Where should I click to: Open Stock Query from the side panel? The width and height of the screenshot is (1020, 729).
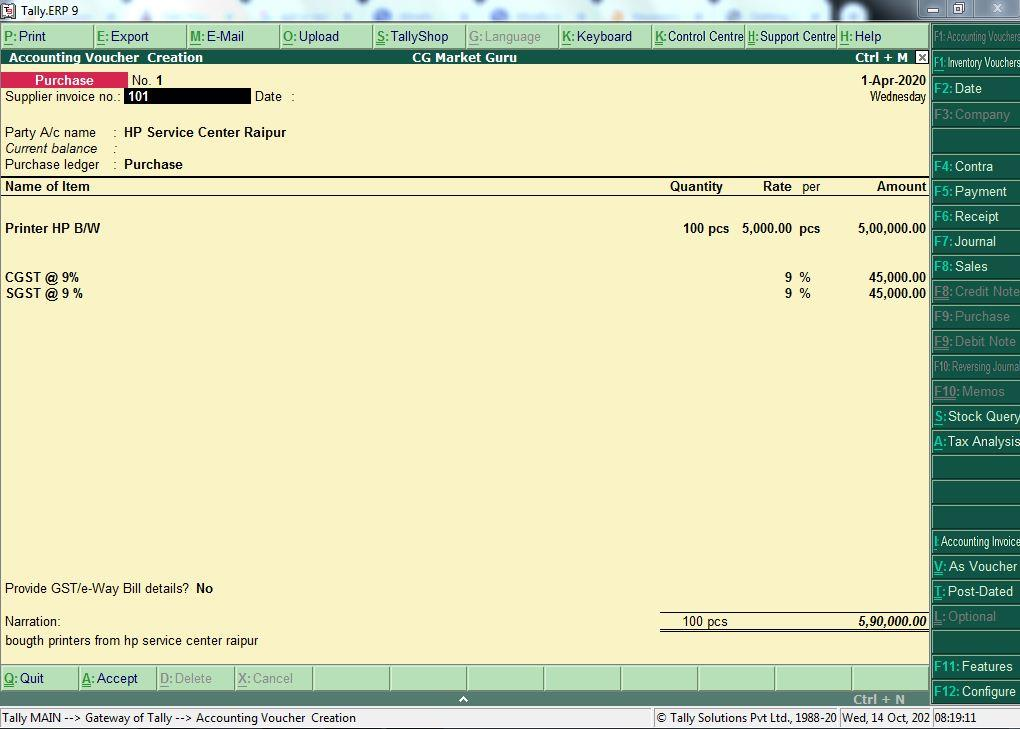tap(976, 416)
